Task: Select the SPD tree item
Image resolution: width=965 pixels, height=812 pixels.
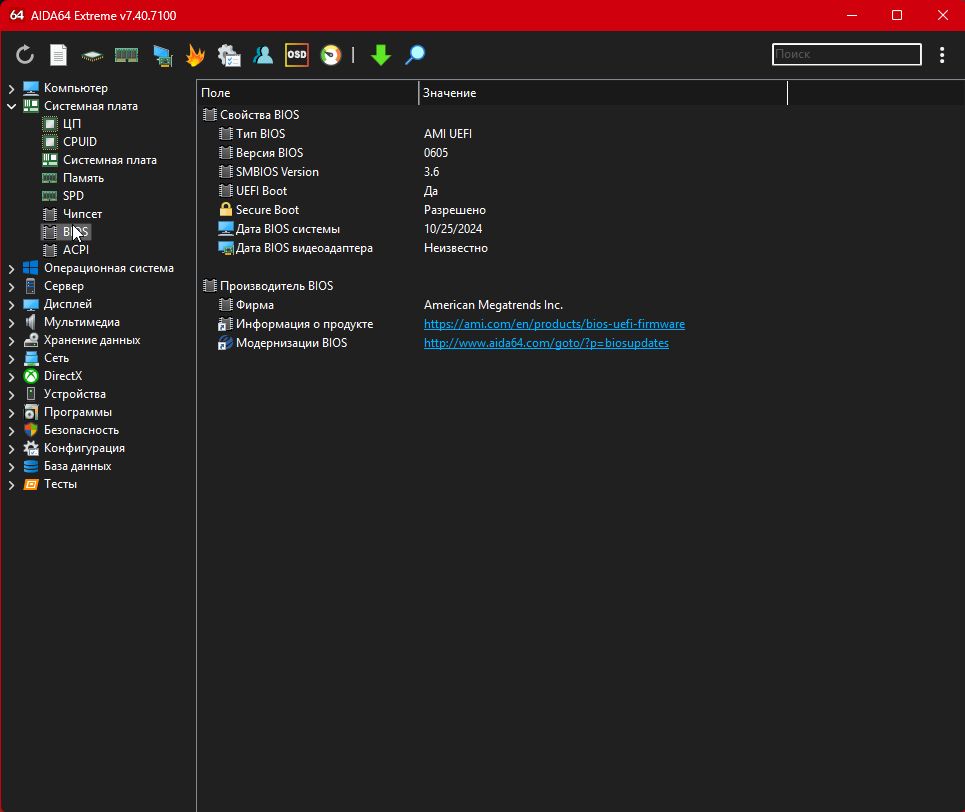Action: point(73,196)
